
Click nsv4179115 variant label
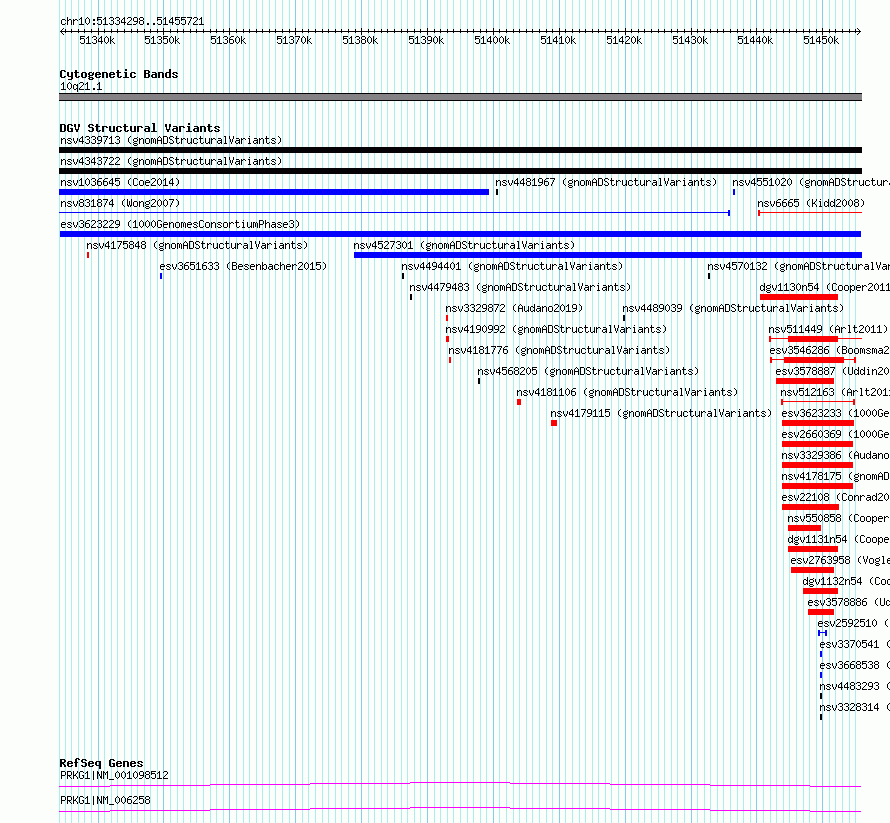(x=661, y=413)
